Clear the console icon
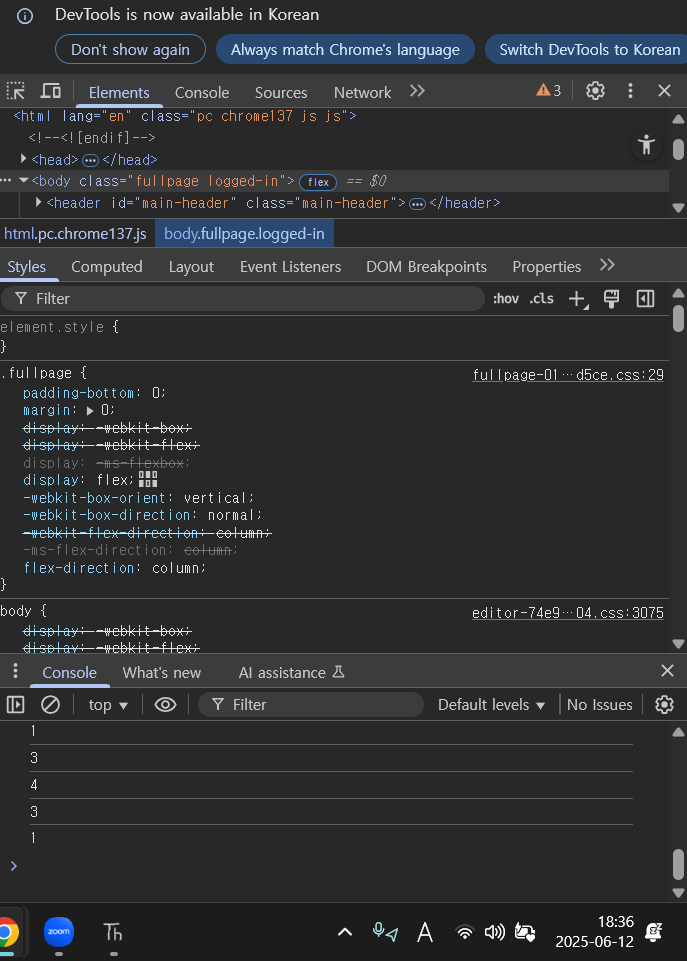This screenshot has height=961, width=687. pyautogui.click(x=50, y=704)
